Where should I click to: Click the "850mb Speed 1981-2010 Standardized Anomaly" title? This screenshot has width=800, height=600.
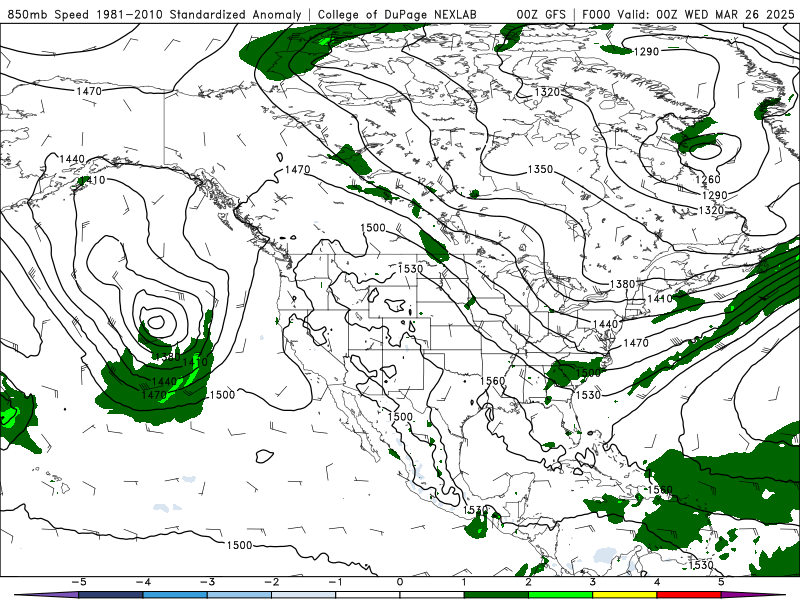[x=154, y=15]
